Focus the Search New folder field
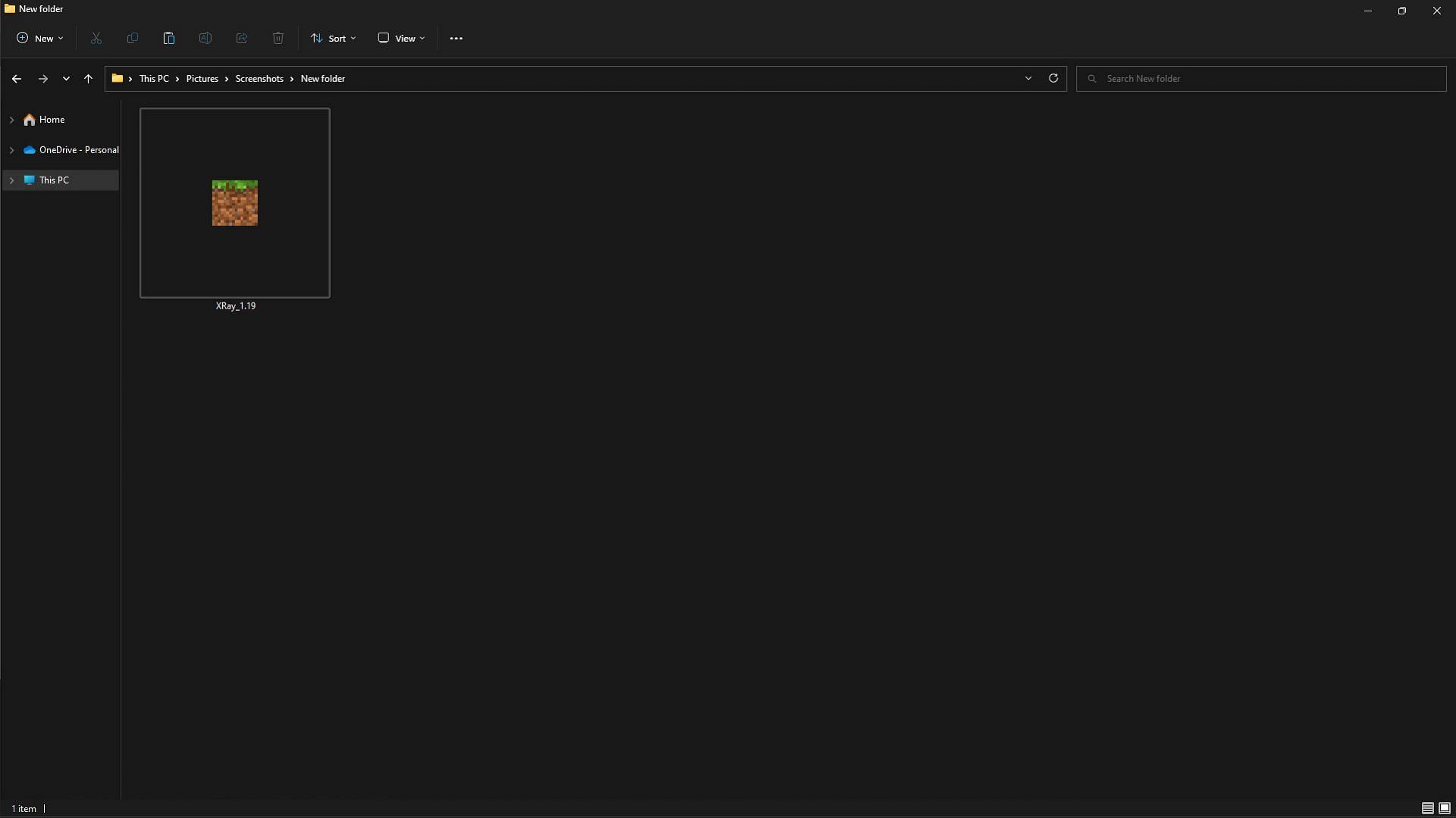 coord(1261,79)
